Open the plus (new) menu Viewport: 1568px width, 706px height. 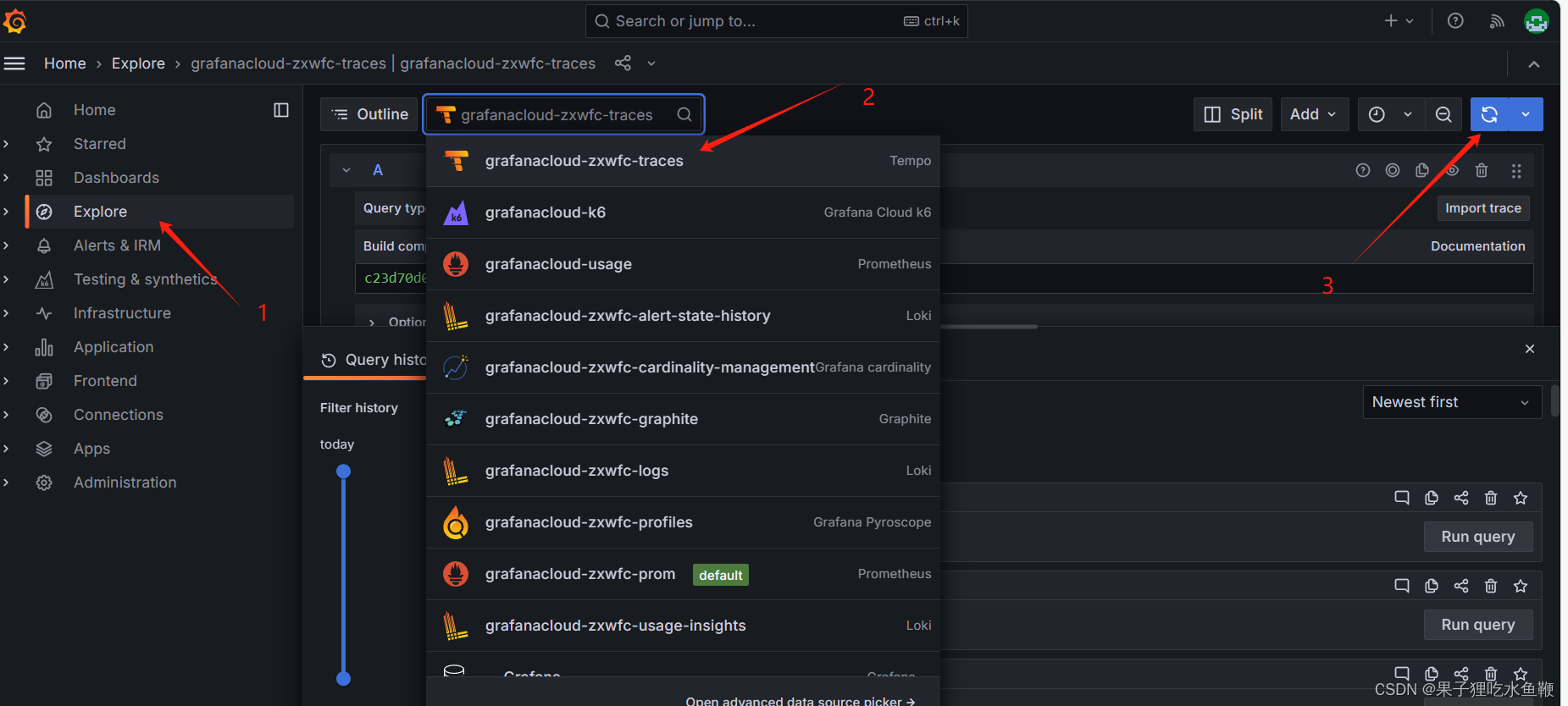tap(1399, 21)
